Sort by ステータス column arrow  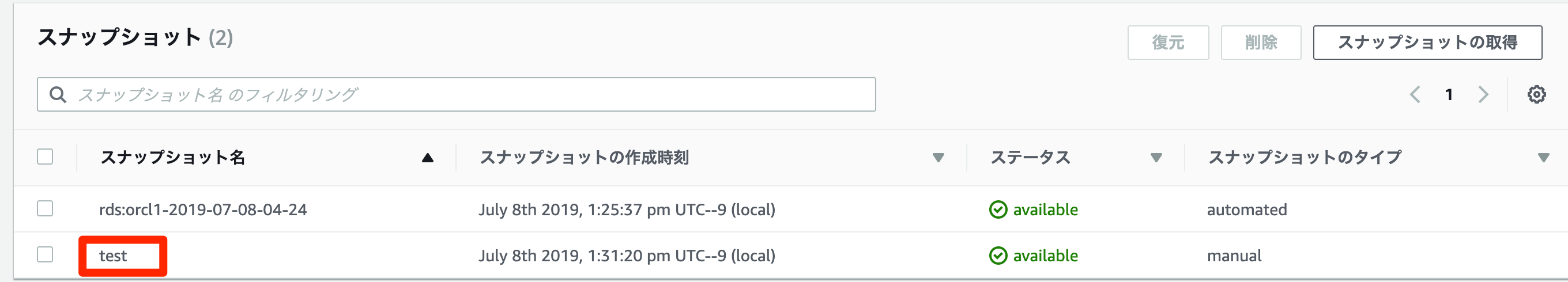click(1156, 158)
